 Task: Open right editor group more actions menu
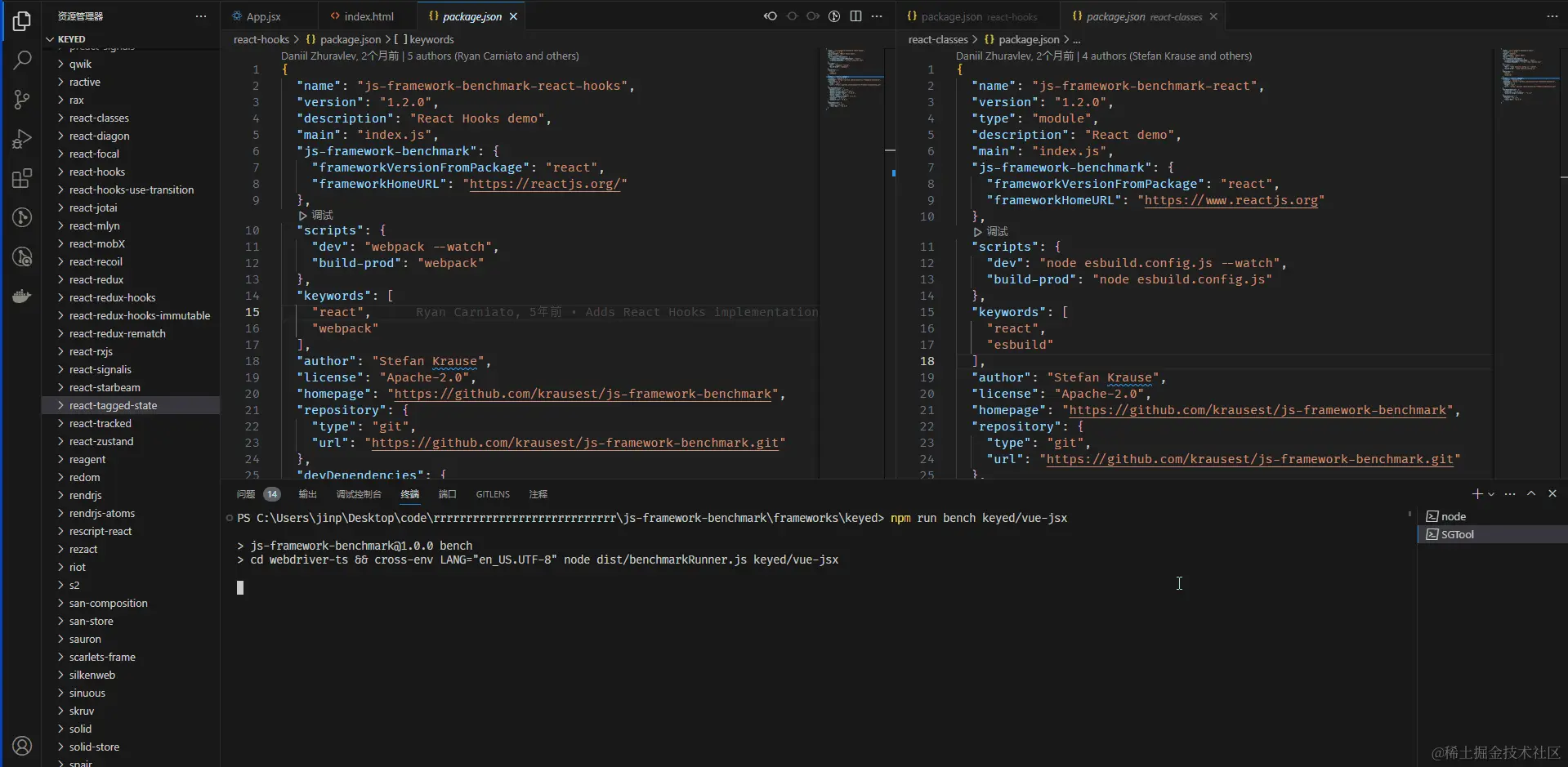(x=1552, y=16)
